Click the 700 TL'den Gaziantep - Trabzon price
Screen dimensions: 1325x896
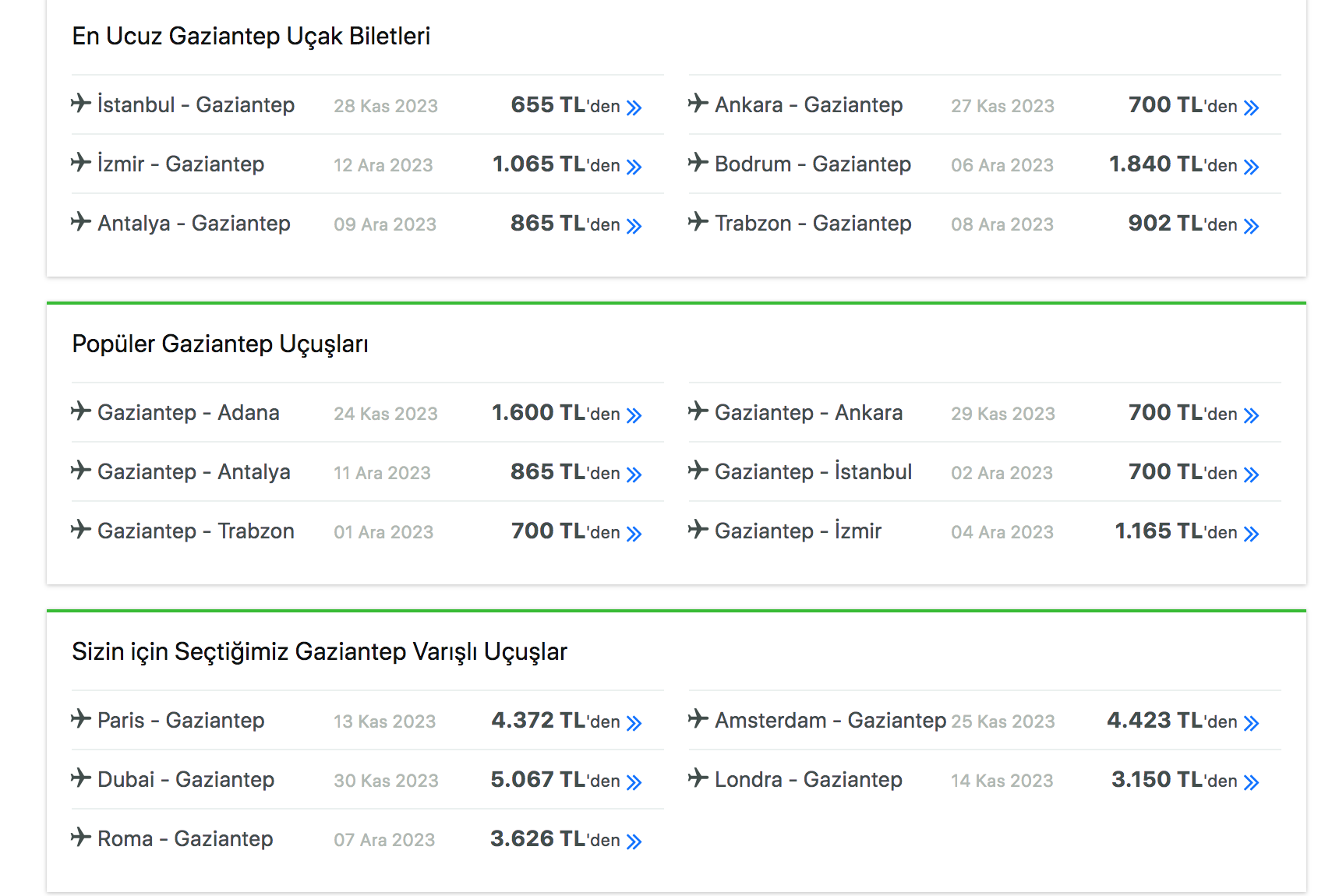565,531
